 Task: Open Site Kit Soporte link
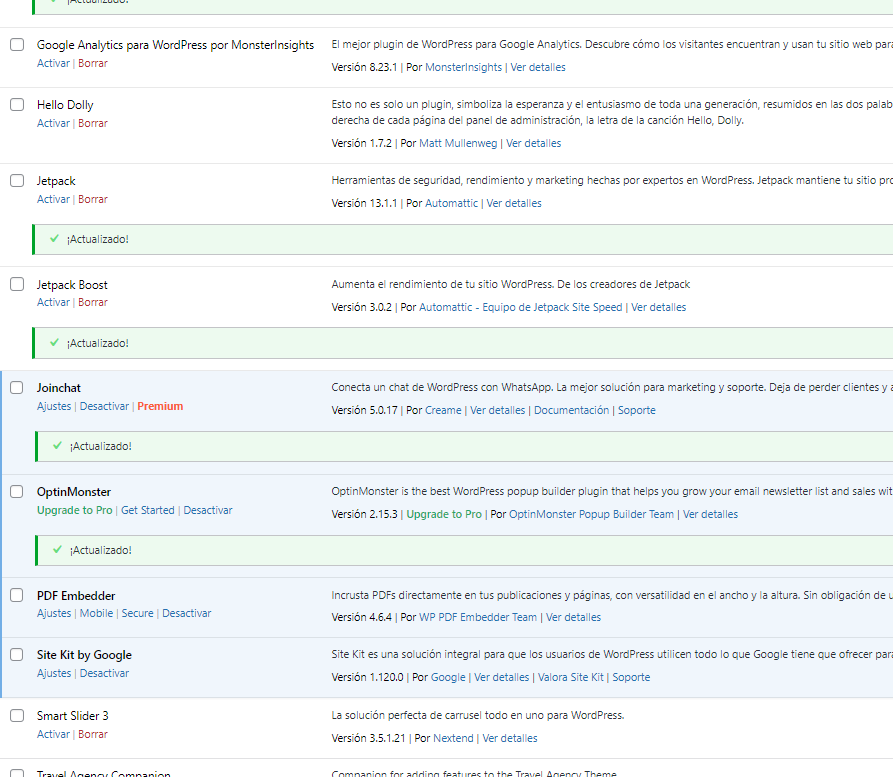click(631, 677)
